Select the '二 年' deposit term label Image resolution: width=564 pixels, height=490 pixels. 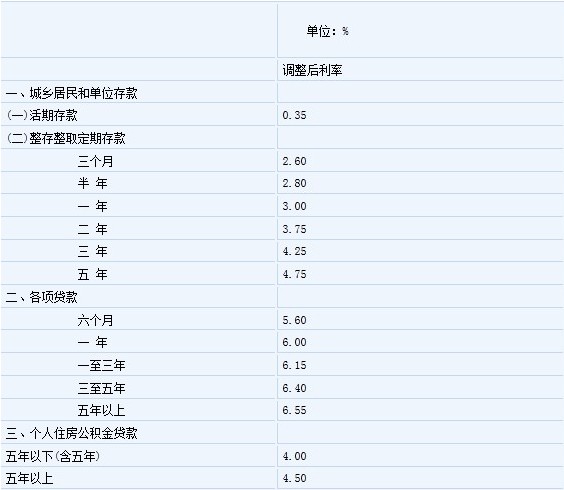(x=92, y=229)
